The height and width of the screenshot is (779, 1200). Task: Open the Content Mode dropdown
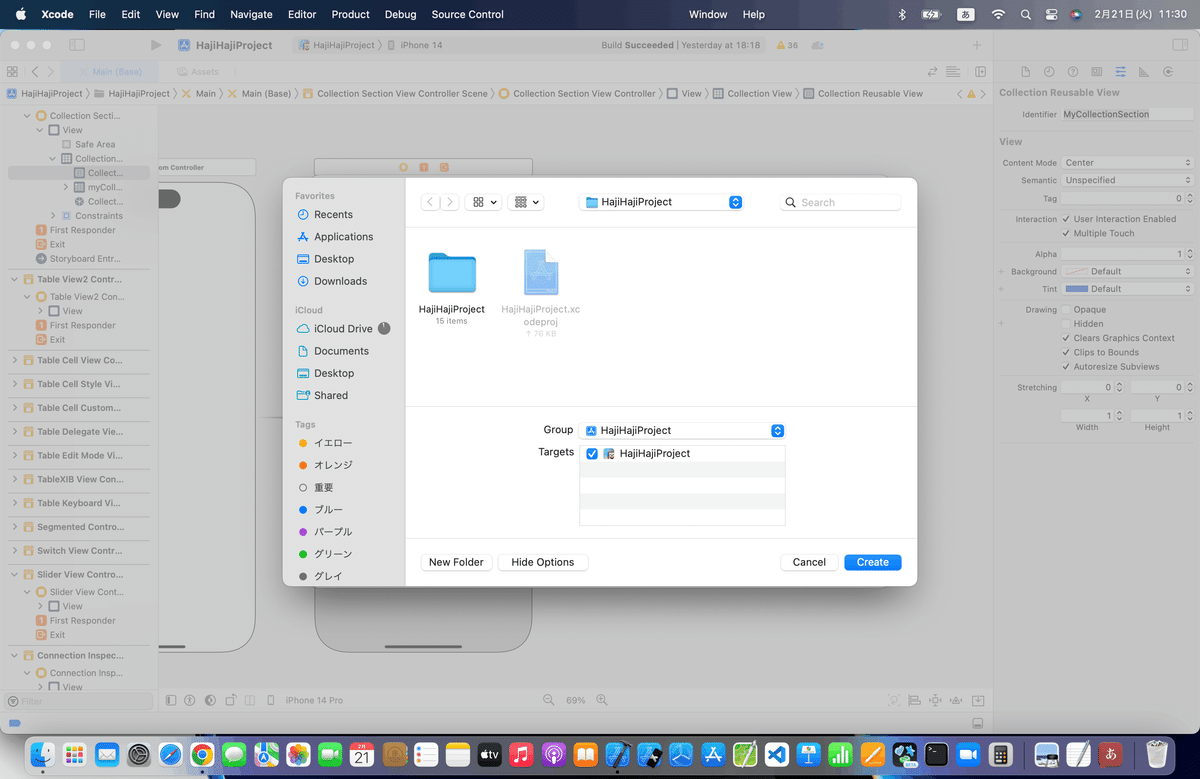(x=1127, y=163)
